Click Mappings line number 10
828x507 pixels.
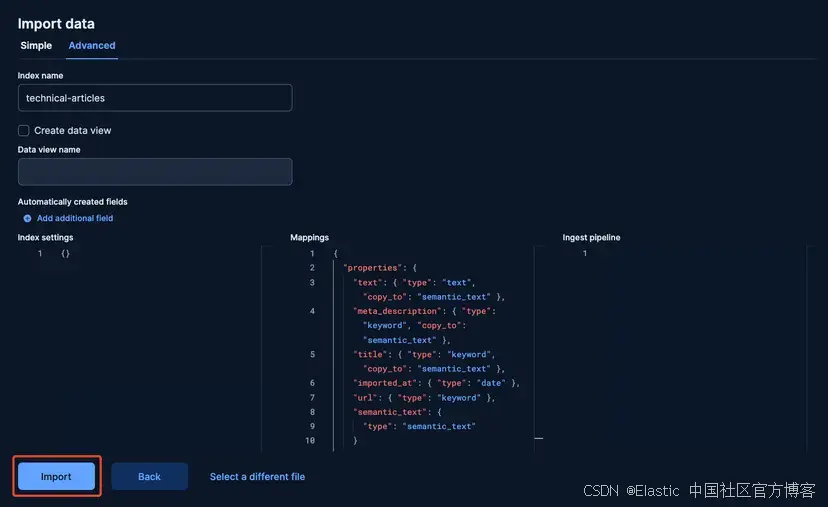[x=310, y=440]
